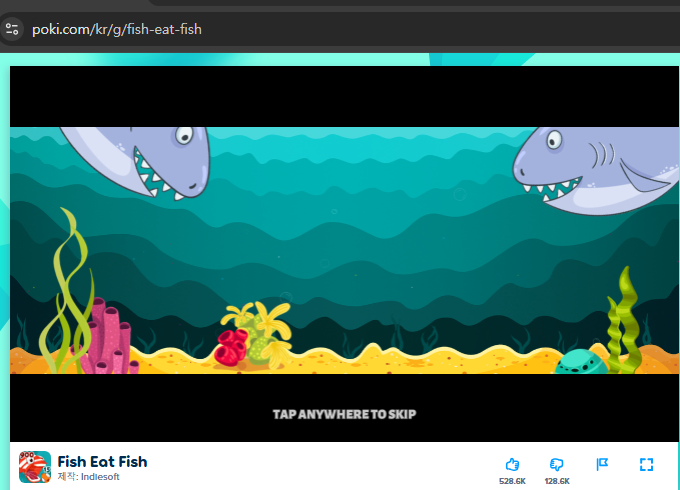The image size is (680, 490).
Task: Click the site information icon in address bar
Action: click(x=12, y=29)
